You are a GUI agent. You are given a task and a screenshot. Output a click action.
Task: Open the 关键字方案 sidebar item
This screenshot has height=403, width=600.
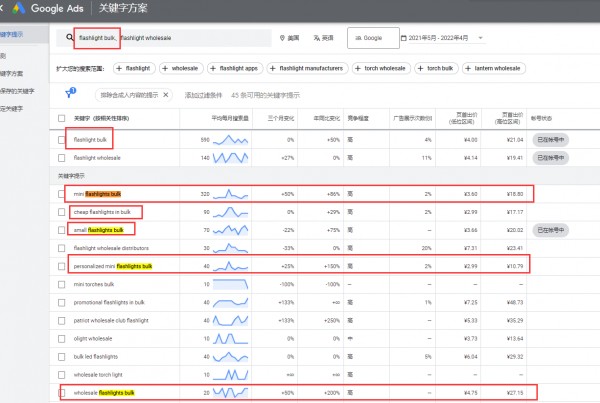(x=11, y=73)
